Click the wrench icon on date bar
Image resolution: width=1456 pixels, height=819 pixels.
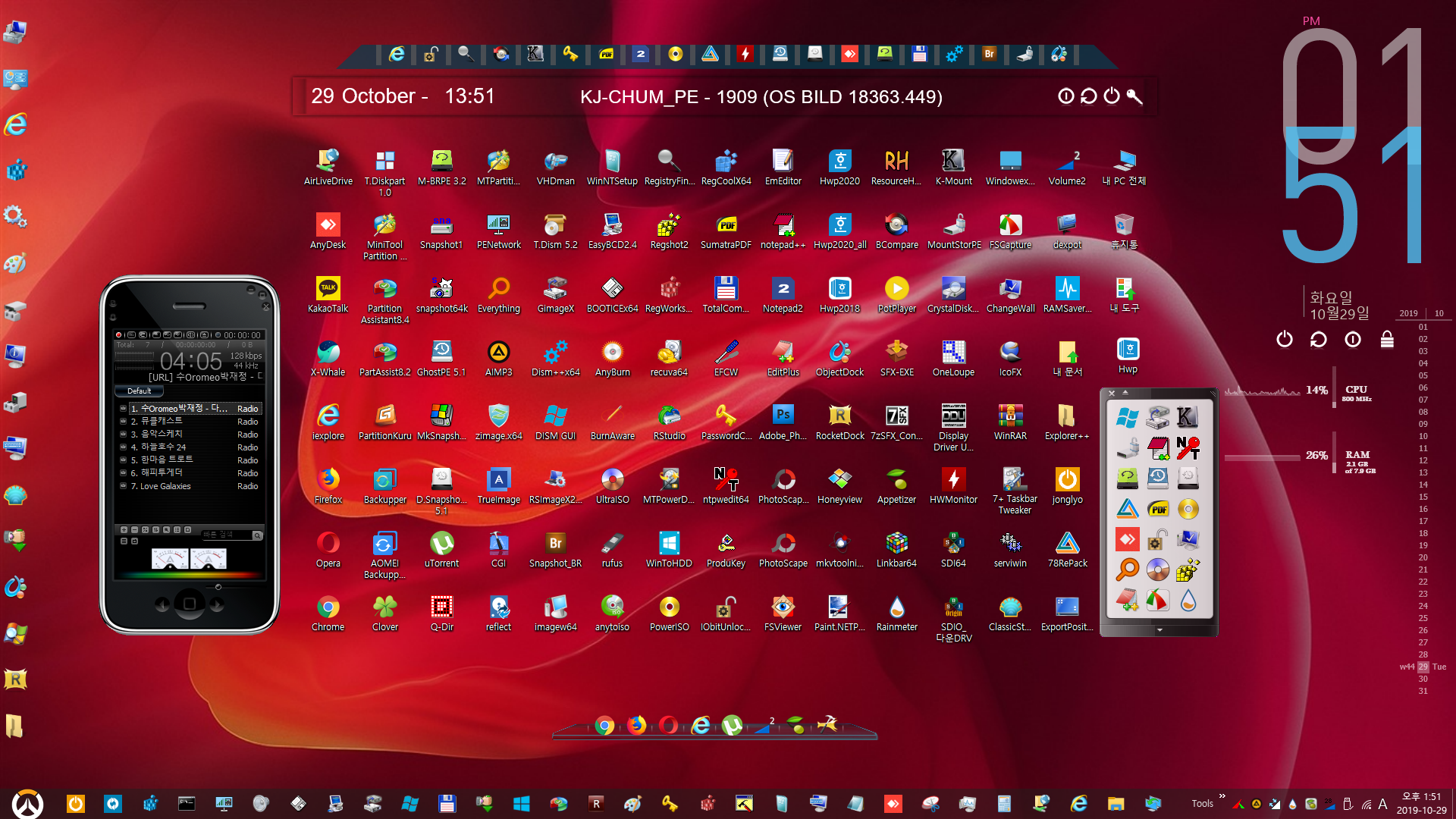[1134, 96]
